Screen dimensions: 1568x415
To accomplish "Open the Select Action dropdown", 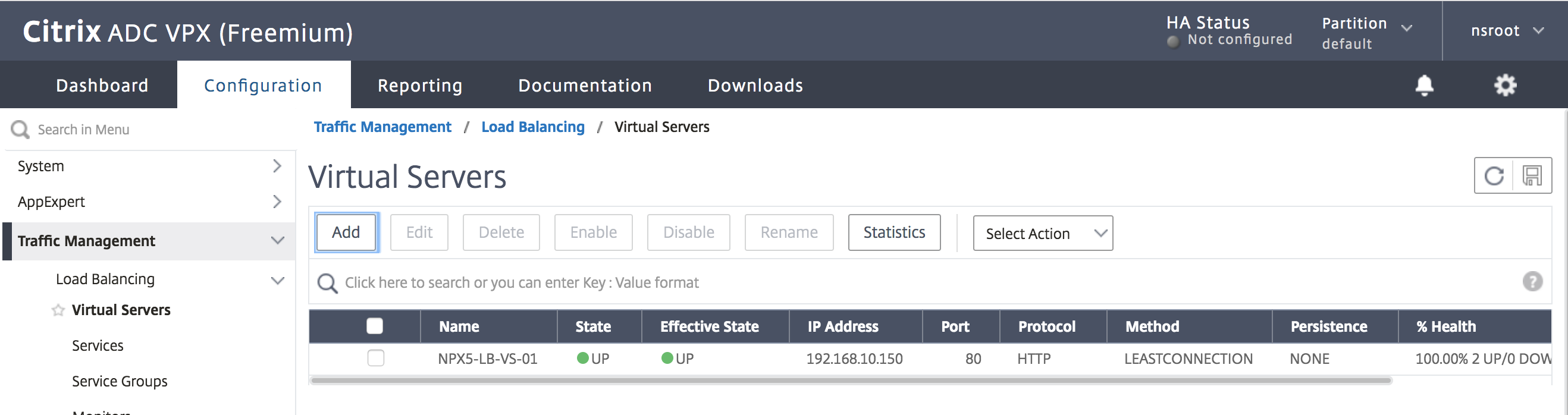I will point(1043,233).
